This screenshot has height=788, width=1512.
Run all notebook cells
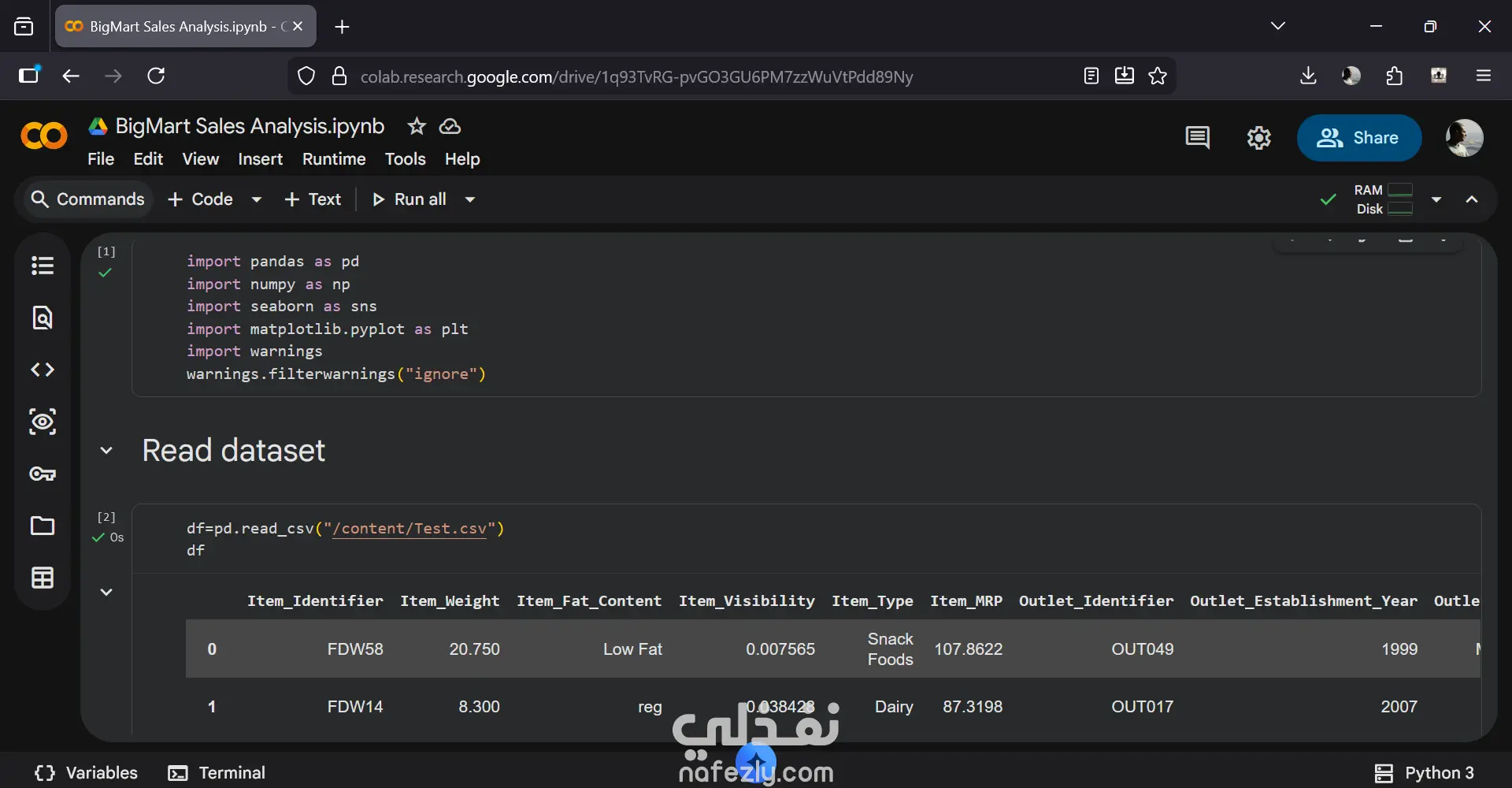409,199
